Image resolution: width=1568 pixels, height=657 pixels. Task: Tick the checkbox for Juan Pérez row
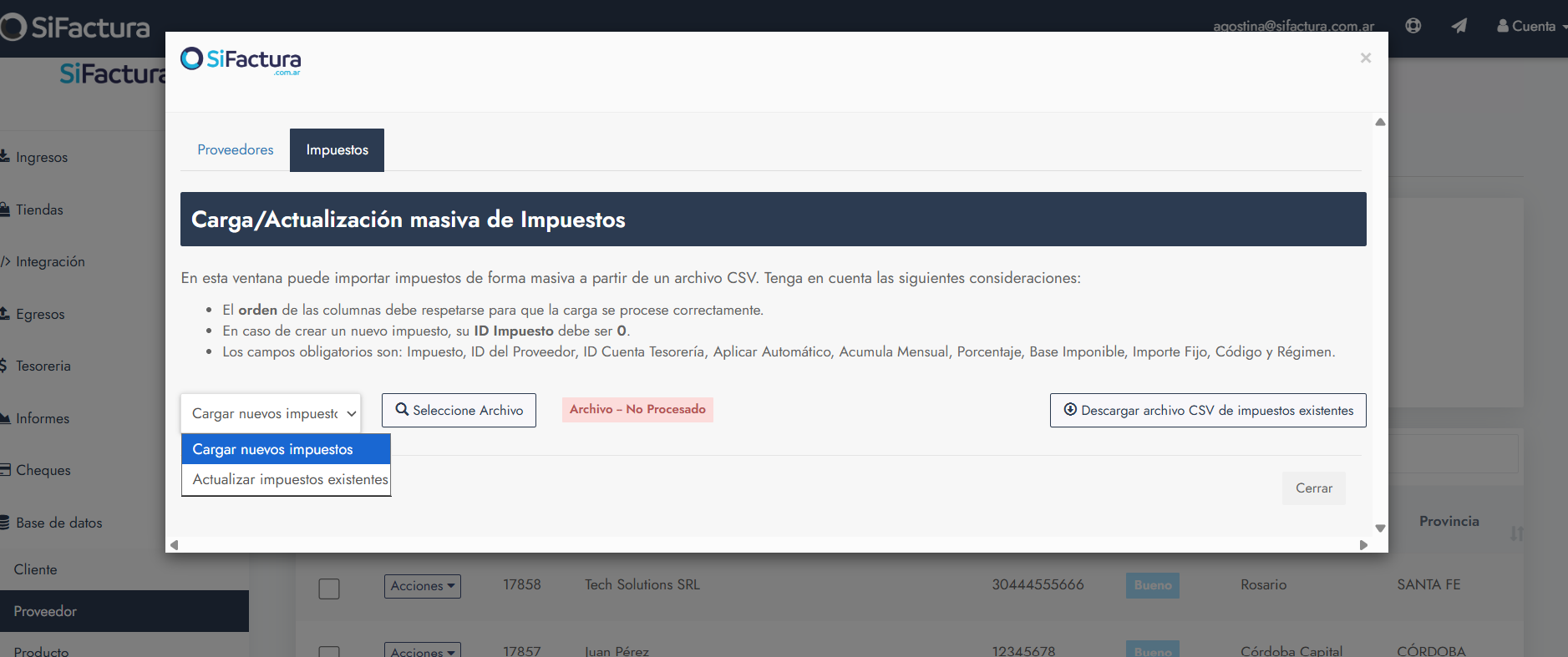click(x=329, y=651)
